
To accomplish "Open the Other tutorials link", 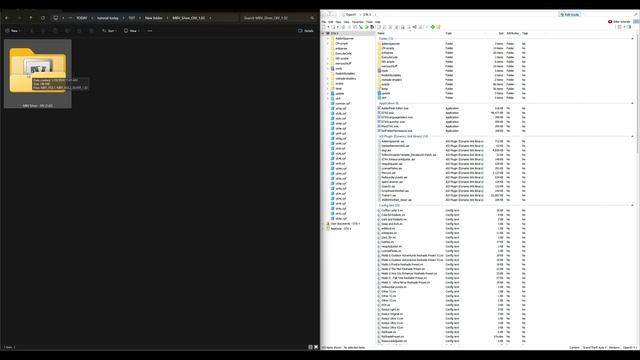I will (622, 22).
